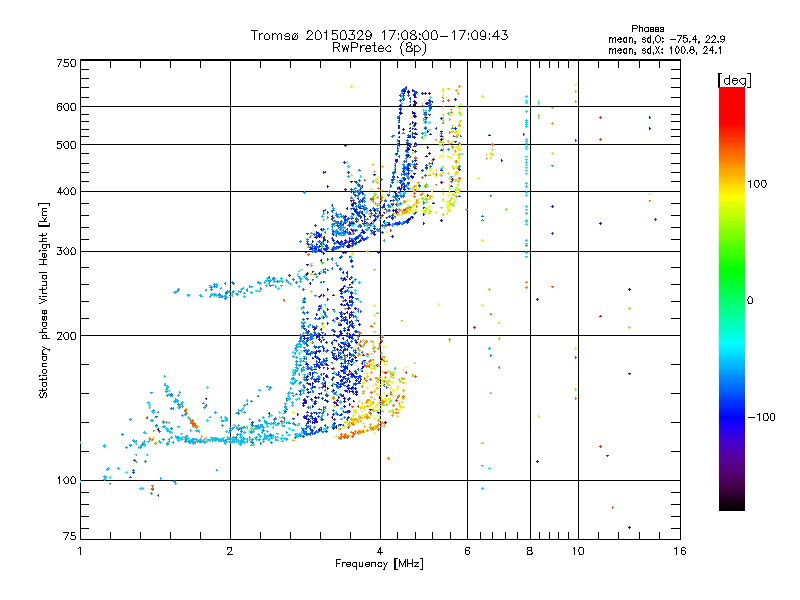The image size is (800, 600).
Task: Click the x-axis tick label '6'
Action: tap(467, 551)
